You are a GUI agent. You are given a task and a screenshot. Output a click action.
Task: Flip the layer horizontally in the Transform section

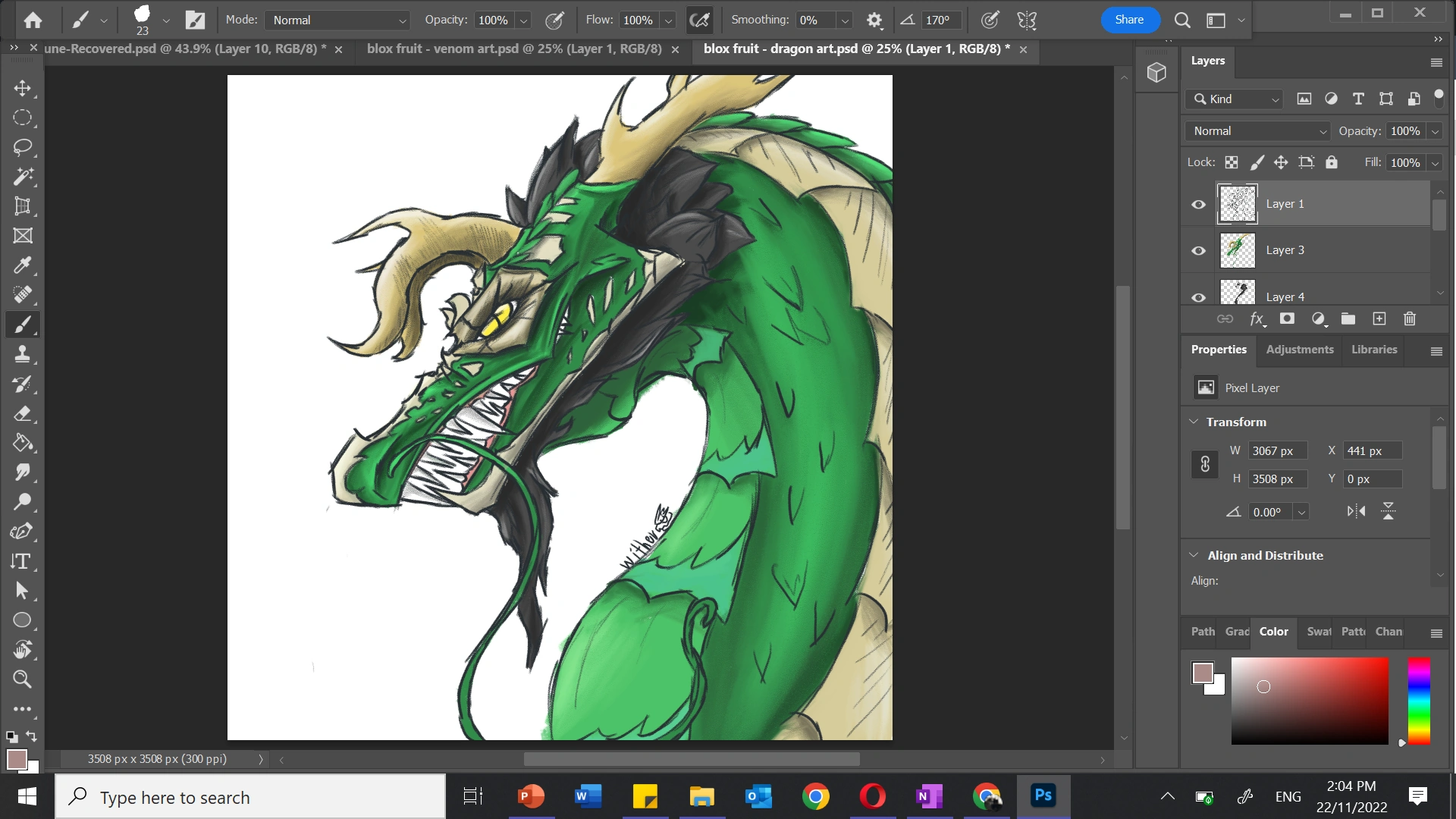[x=1356, y=511]
